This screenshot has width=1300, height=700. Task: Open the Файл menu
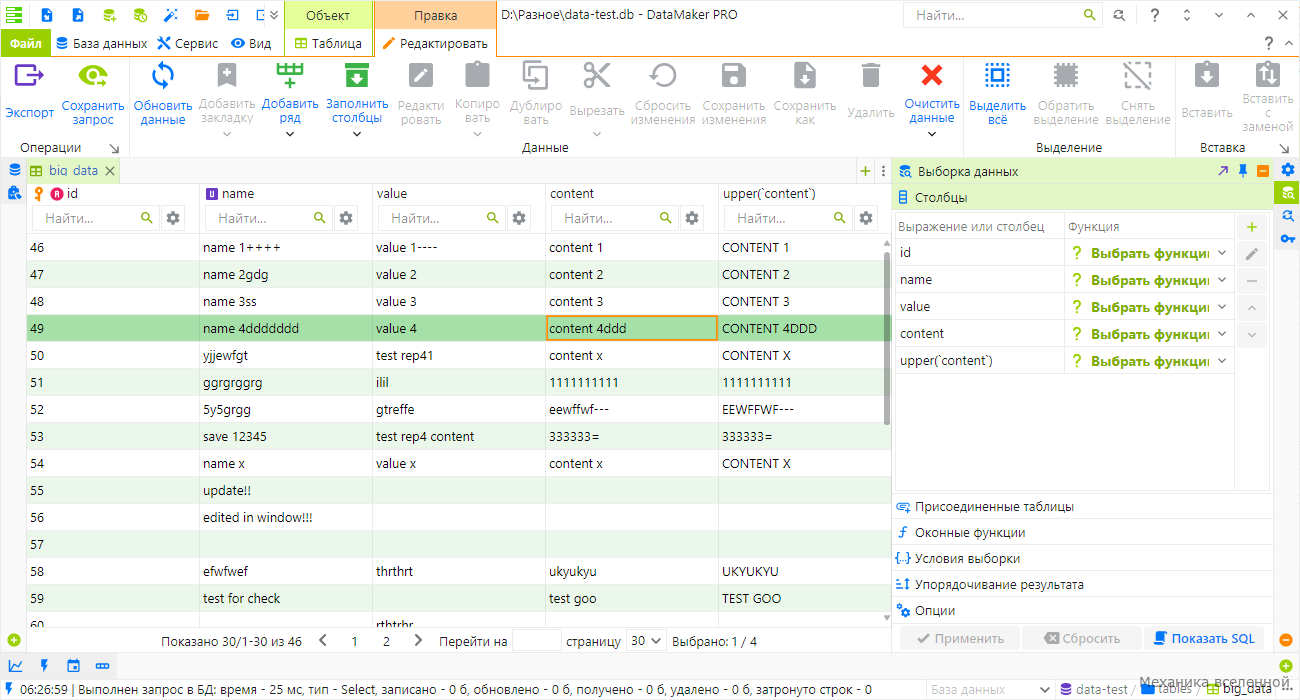[x=25, y=43]
